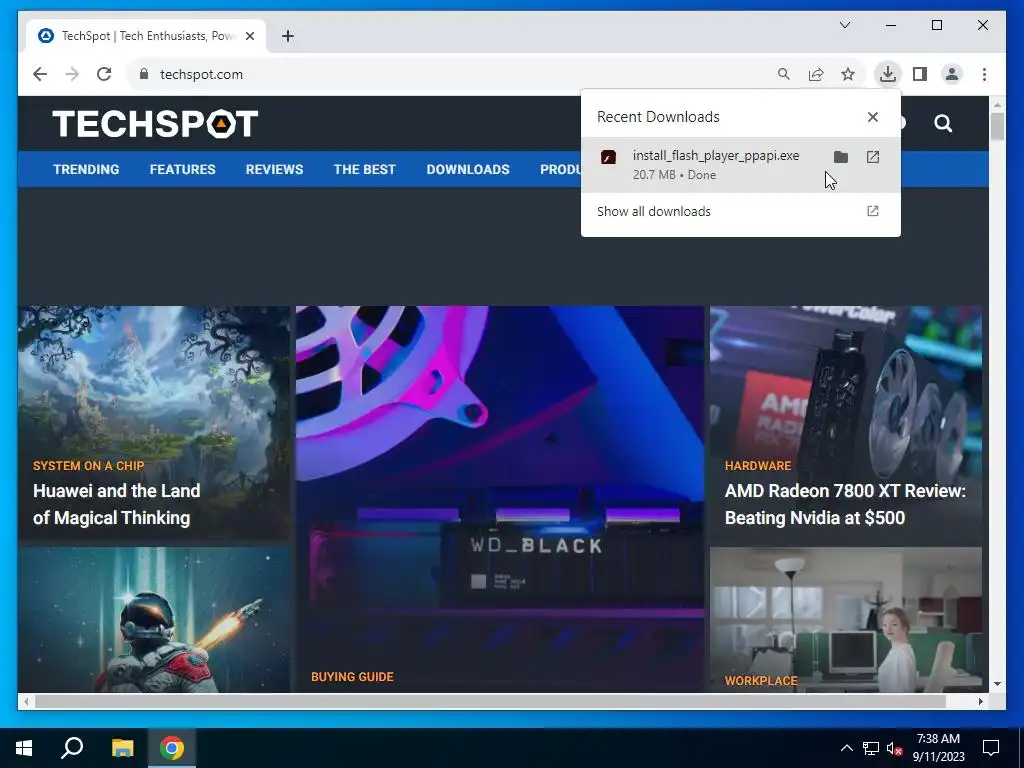Click the BUYING GUIDE label
Screen dimensions: 1024x768
pyautogui.click(x=352, y=677)
